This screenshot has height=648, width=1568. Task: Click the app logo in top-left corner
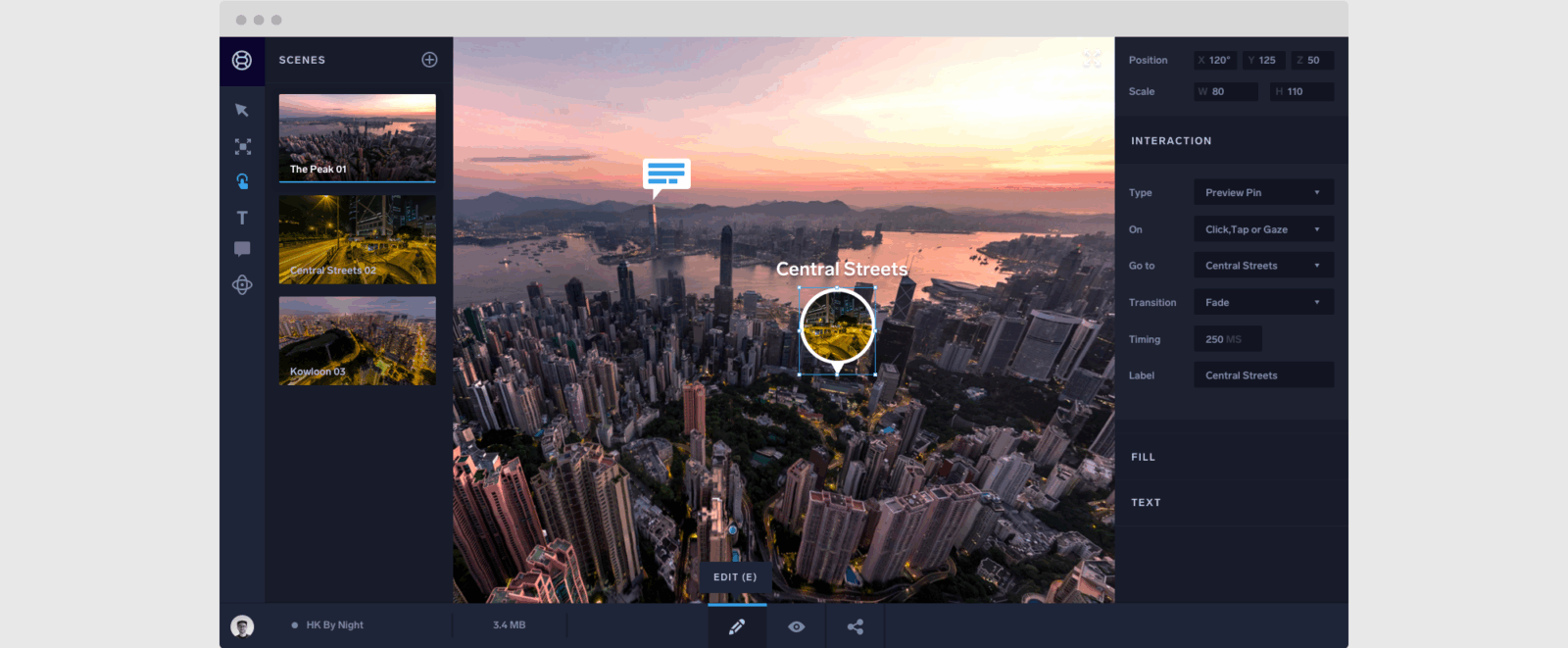(242, 60)
